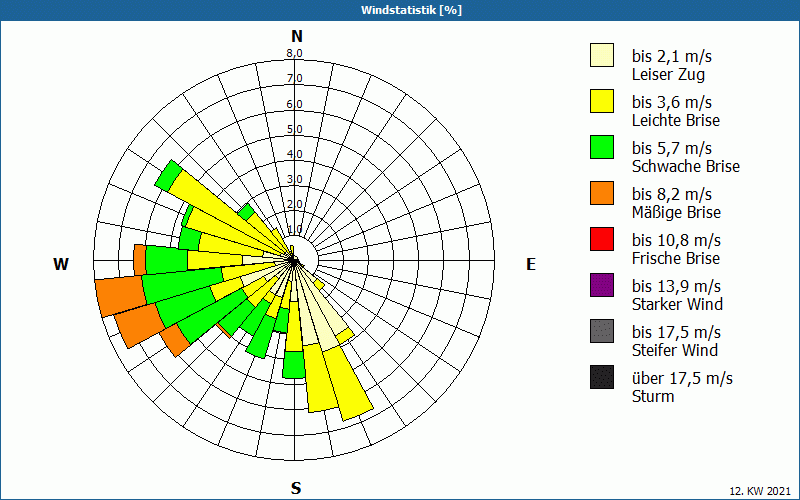The image size is (800, 500).
Task: Click the 'N' compass label
Action: pyautogui.click(x=297, y=36)
